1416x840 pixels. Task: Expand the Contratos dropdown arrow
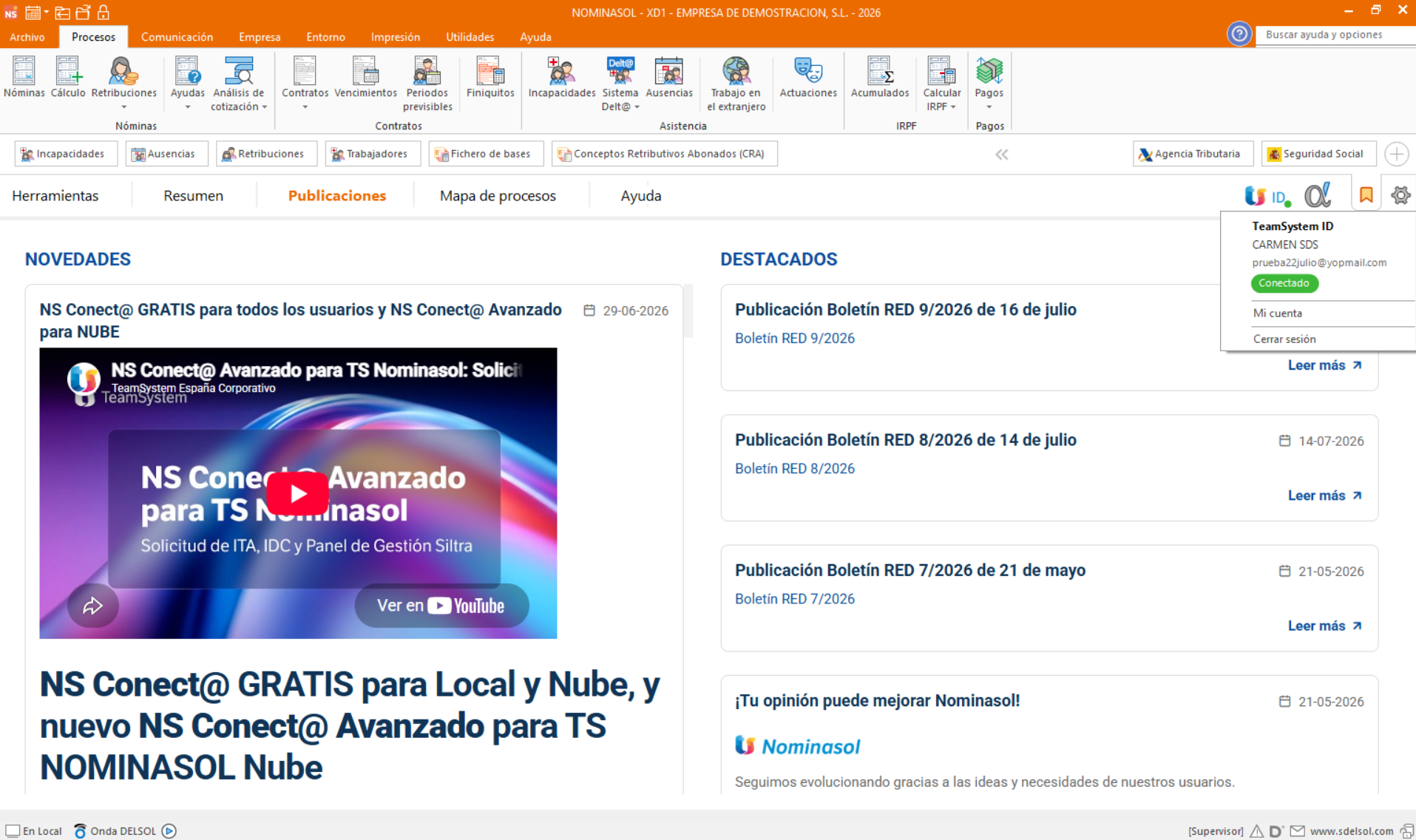coord(305,107)
